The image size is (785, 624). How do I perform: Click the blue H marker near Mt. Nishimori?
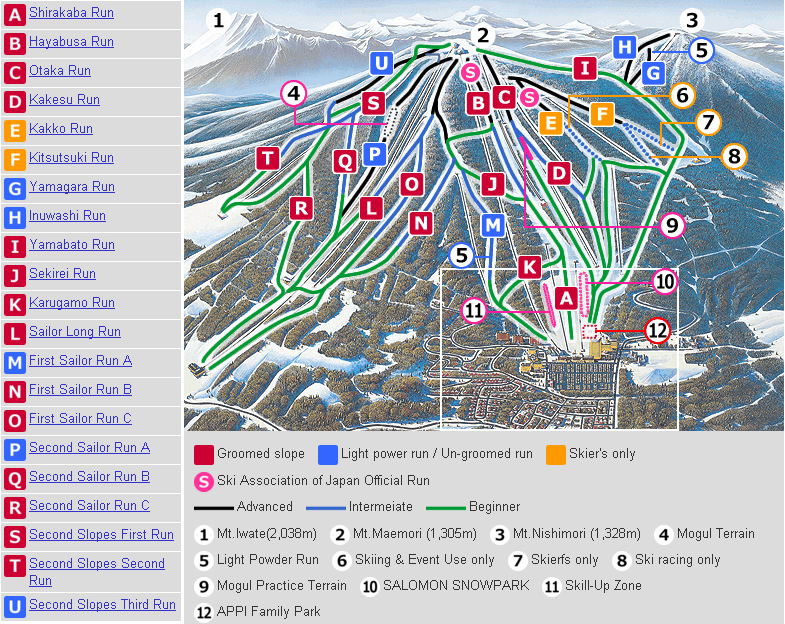tap(624, 46)
